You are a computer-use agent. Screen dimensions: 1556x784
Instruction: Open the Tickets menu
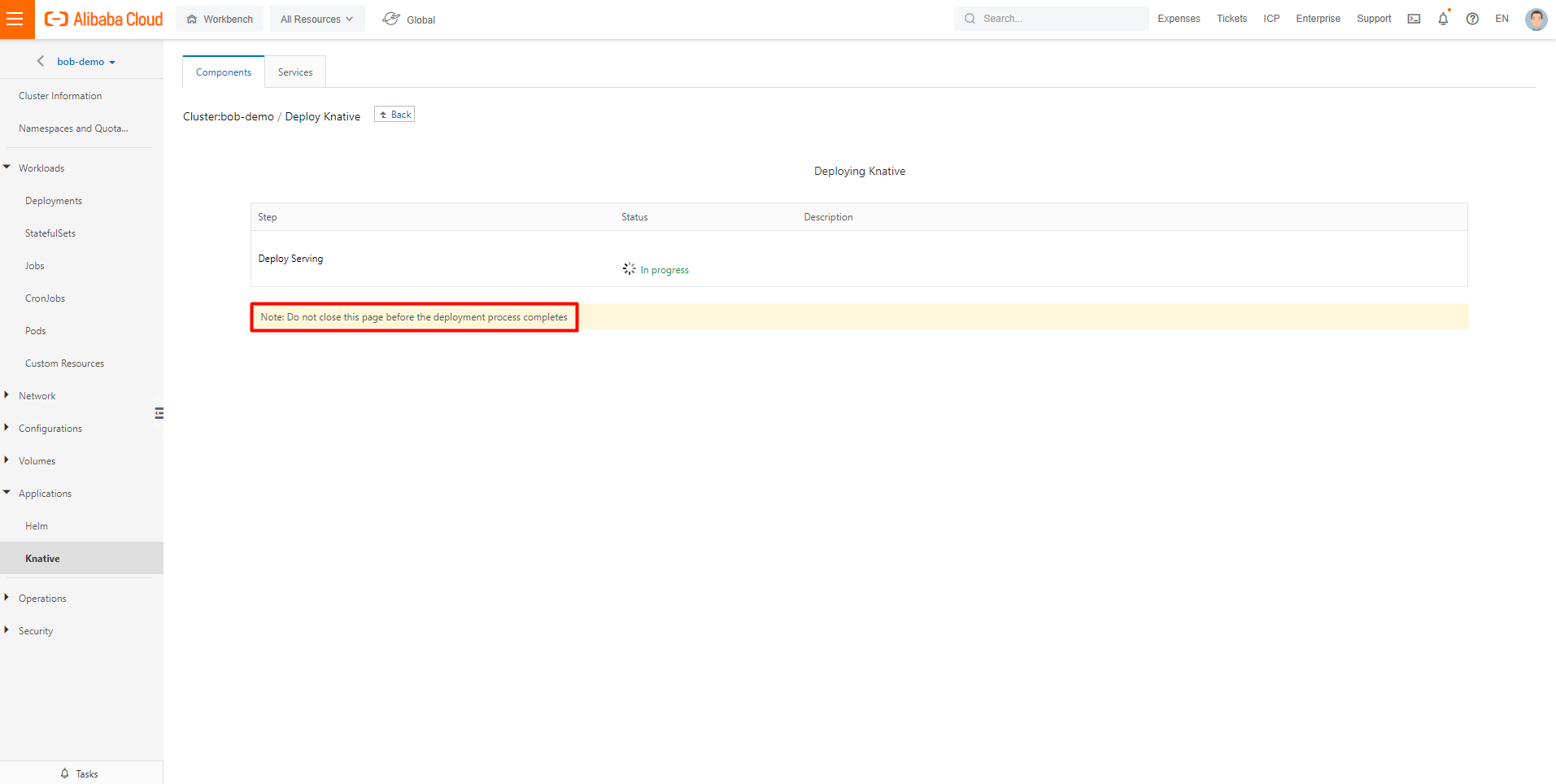[1231, 19]
